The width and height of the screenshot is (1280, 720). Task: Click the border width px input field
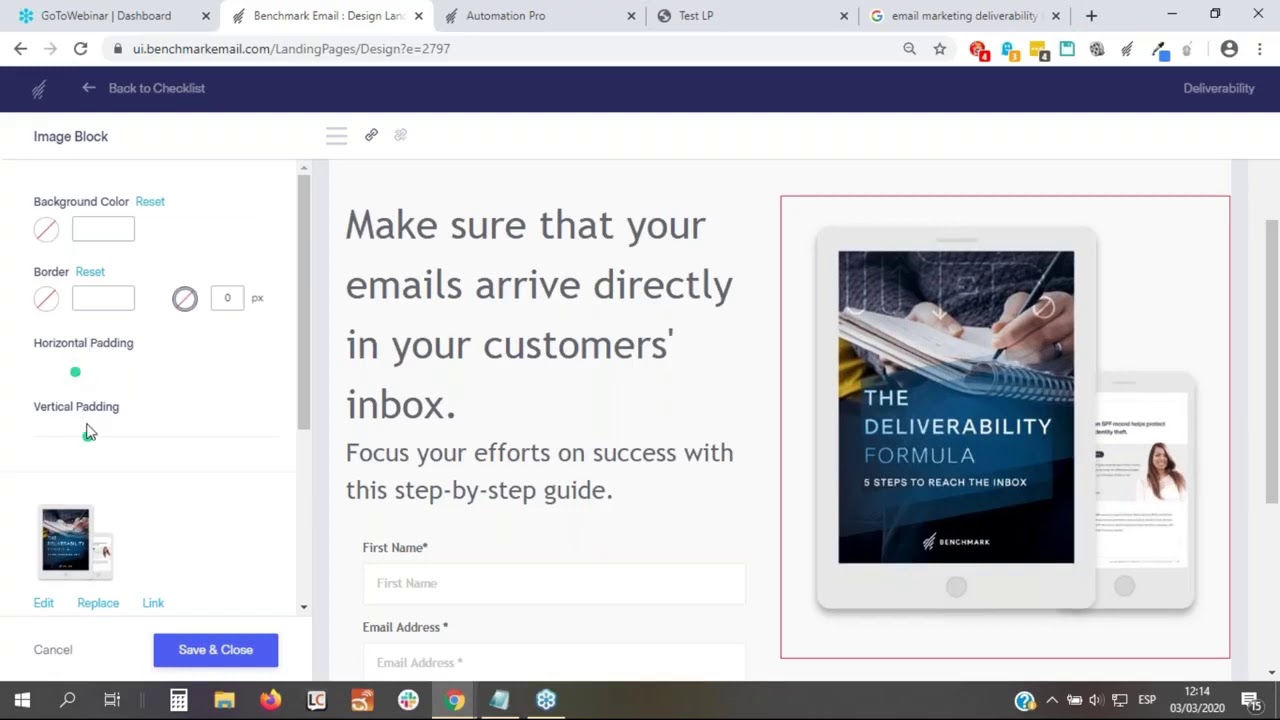coord(227,298)
